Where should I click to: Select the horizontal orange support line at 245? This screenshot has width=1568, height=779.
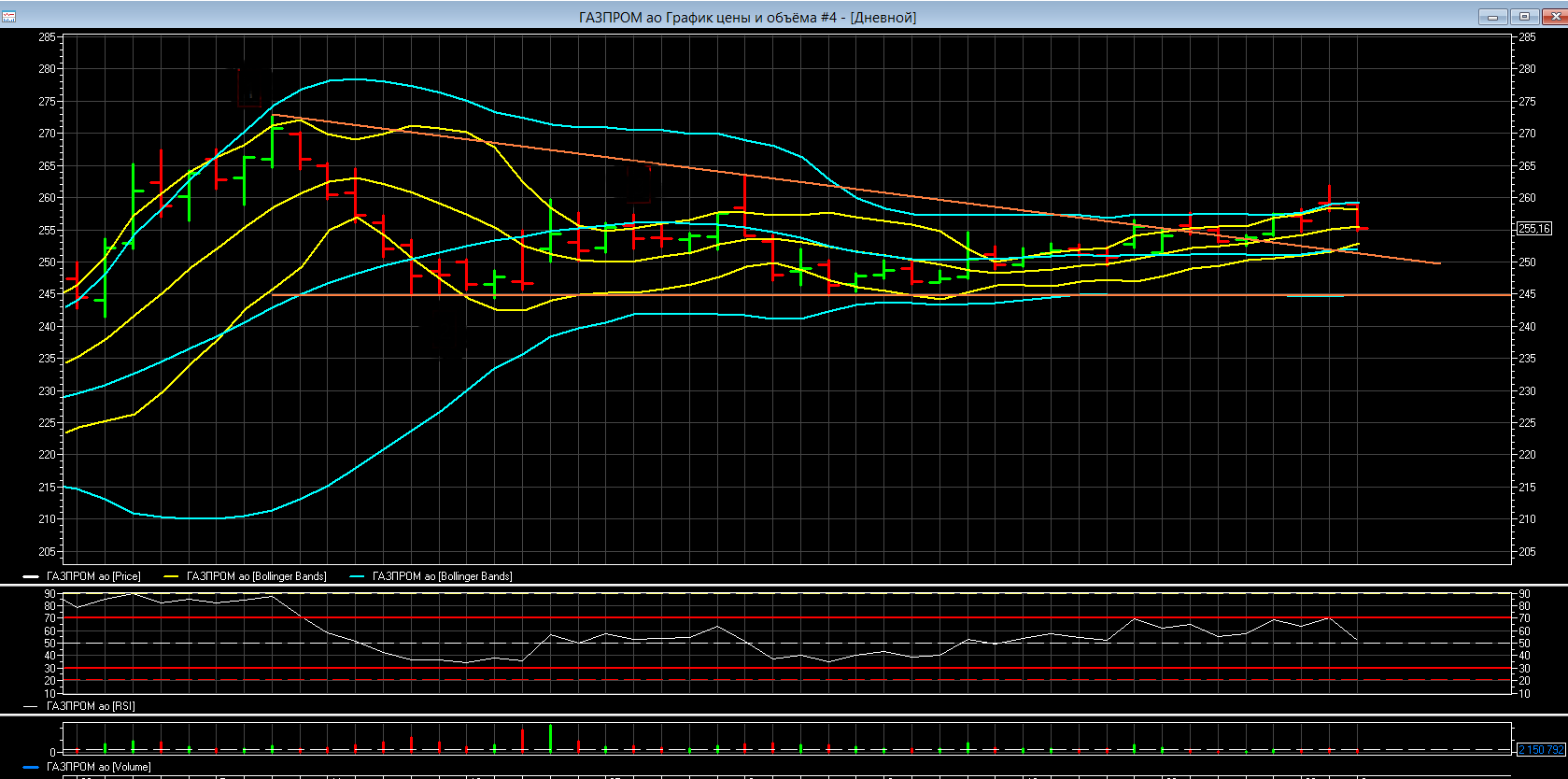click(x=891, y=295)
